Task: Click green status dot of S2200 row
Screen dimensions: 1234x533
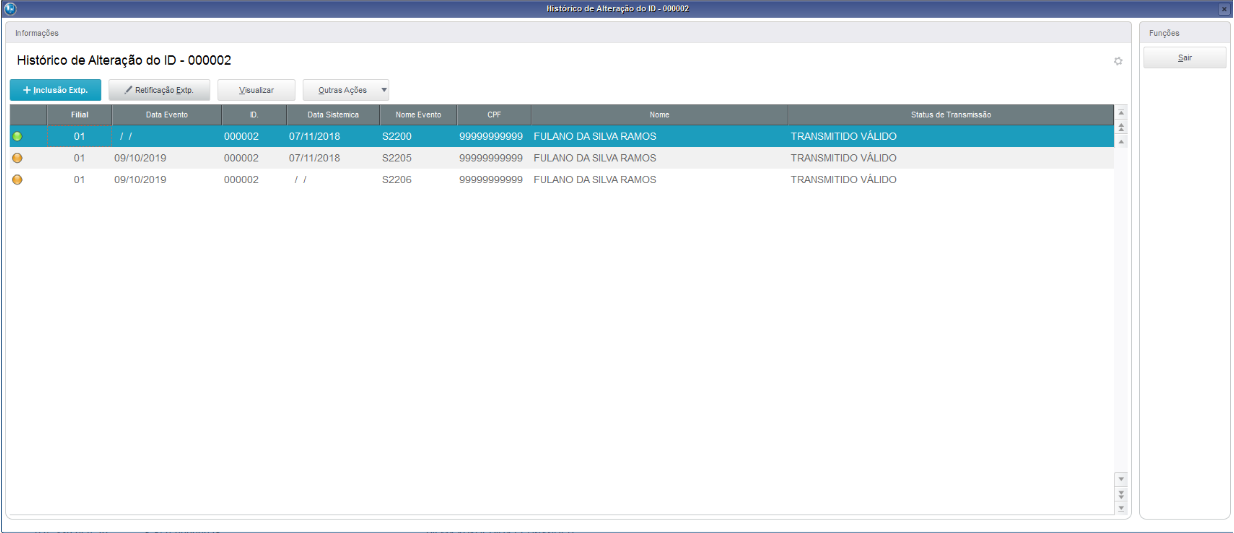Action: click(x=17, y=136)
